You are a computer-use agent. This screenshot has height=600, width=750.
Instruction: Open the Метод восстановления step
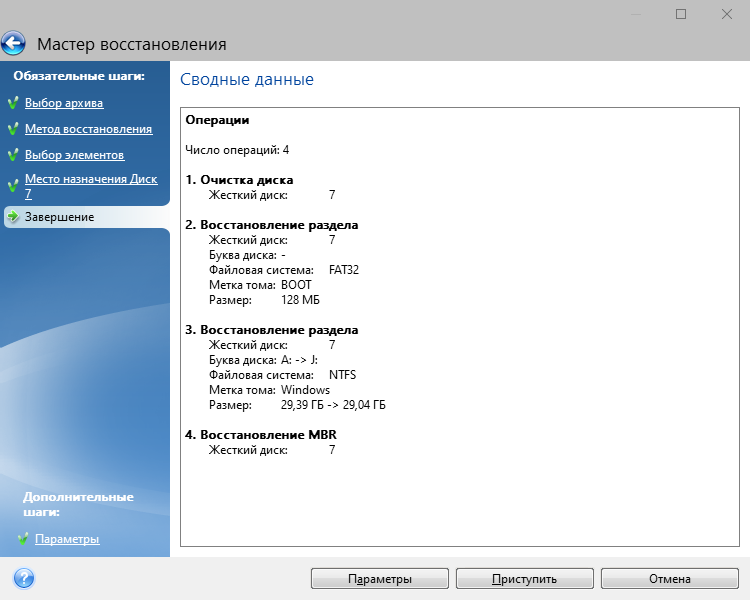[x=88, y=129]
